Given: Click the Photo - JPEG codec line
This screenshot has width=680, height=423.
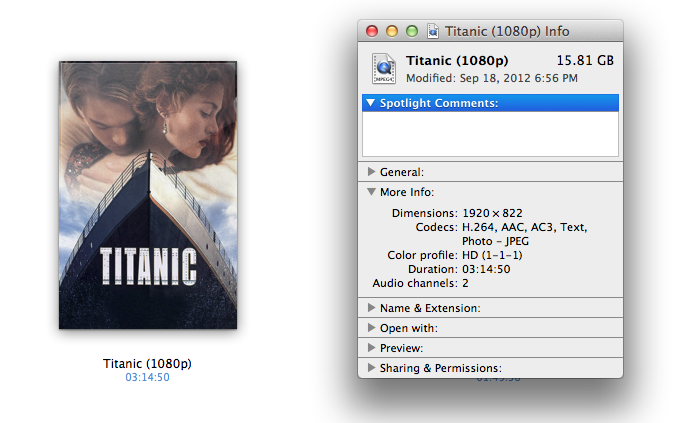Looking at the screenshot, I should click(x=495, y=241).
